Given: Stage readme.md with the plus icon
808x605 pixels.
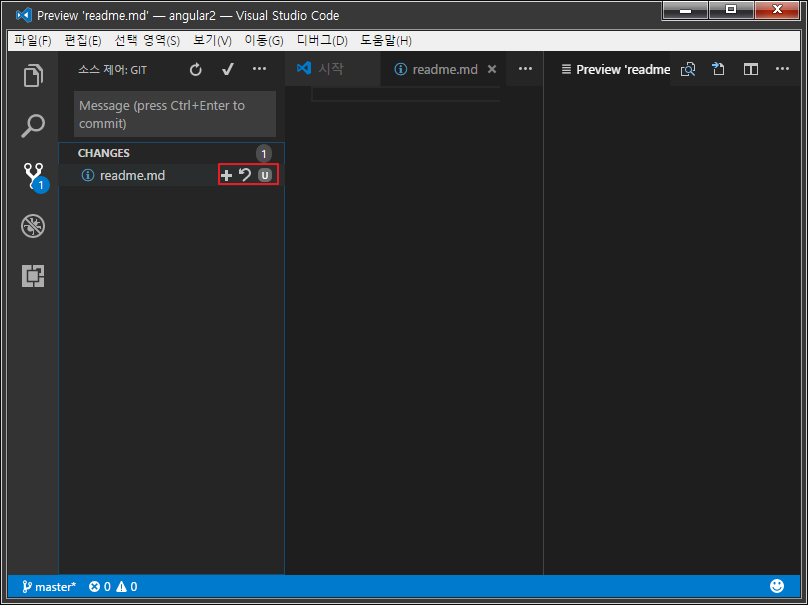Looking at the screenshot, I should click(x=226, y=175).
